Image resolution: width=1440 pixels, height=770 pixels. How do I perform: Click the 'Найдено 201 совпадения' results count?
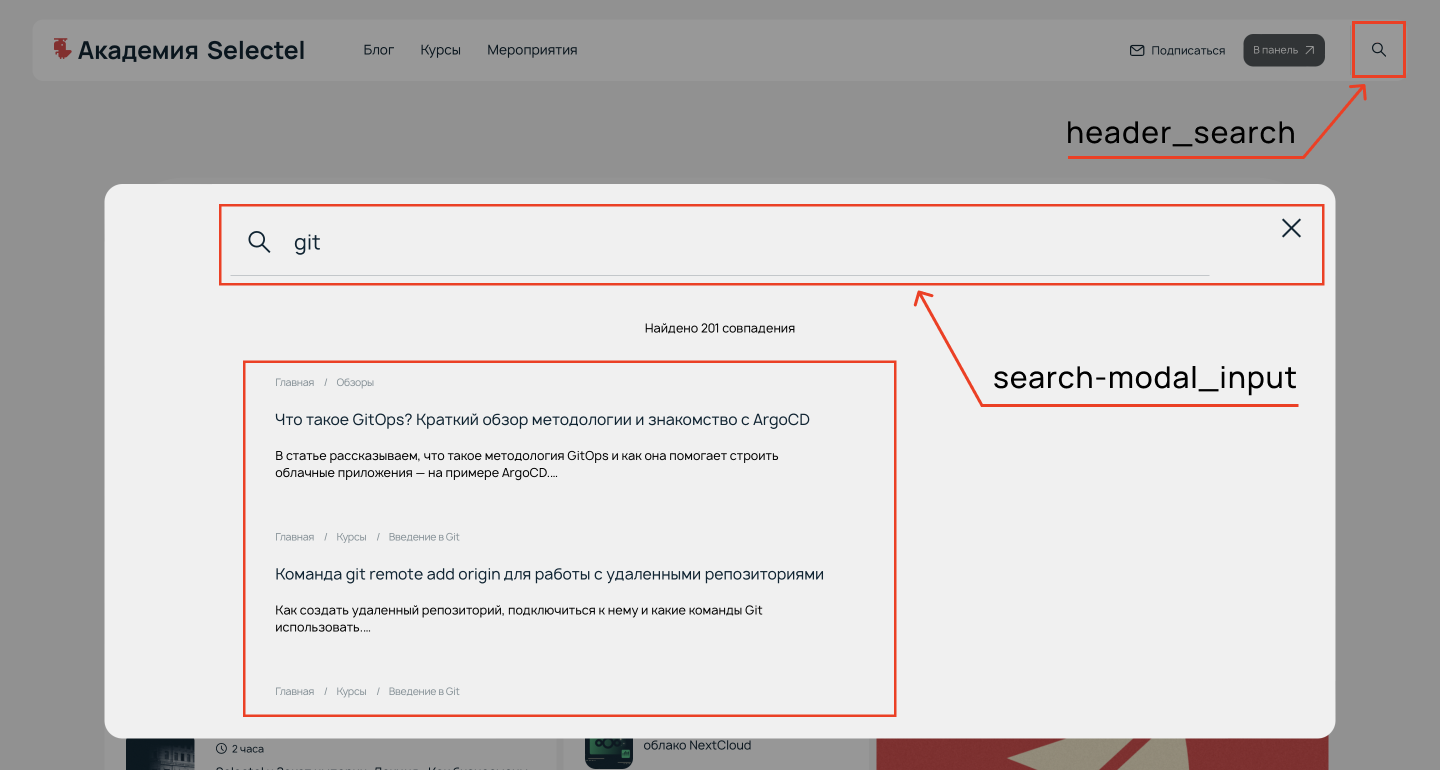tap(720, 328)
